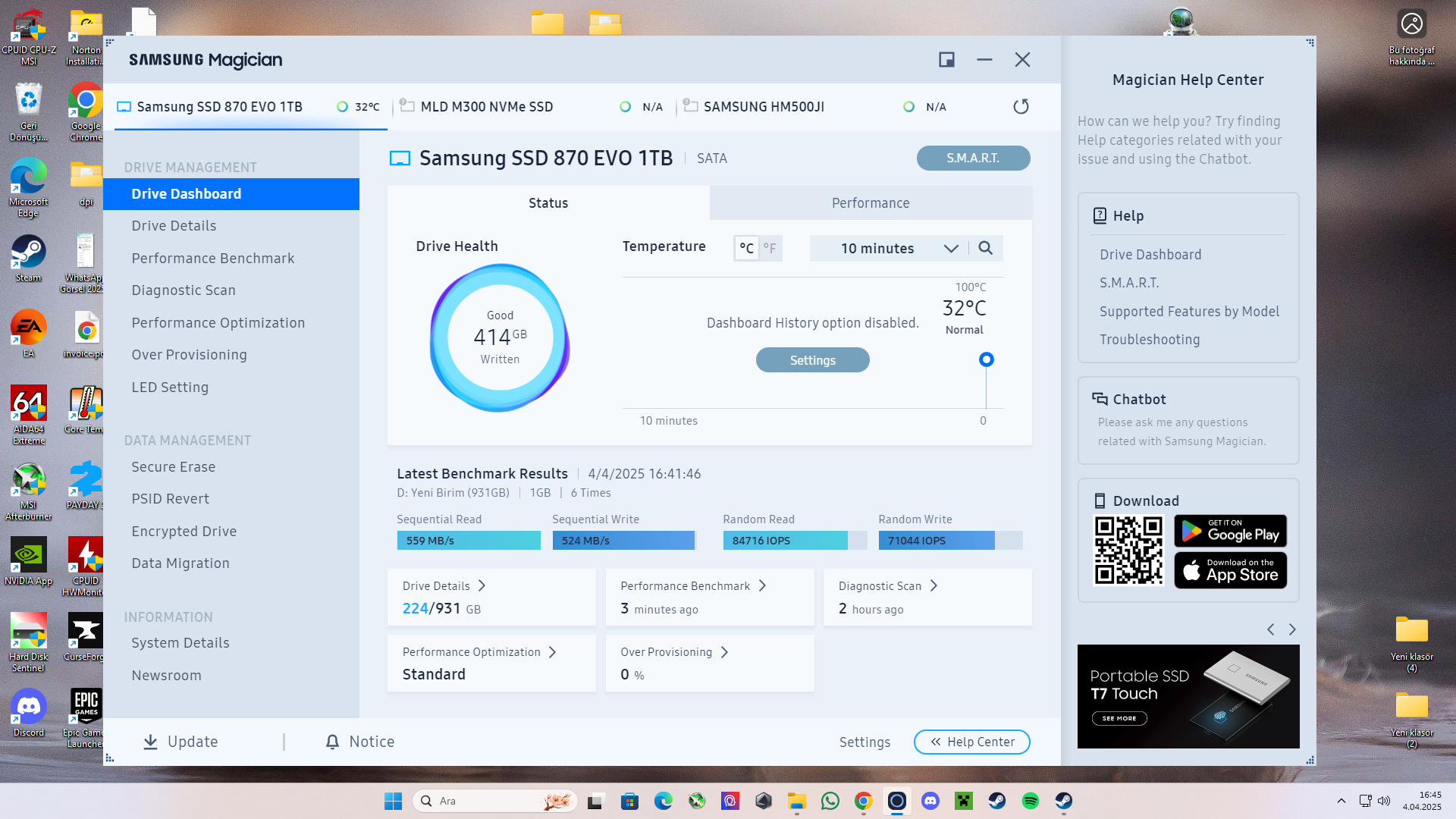Open Hard Disk Sentinel desktop icon
This screenshot has width=1456, height=819.
pyautogui.click(x=28, y=642)
